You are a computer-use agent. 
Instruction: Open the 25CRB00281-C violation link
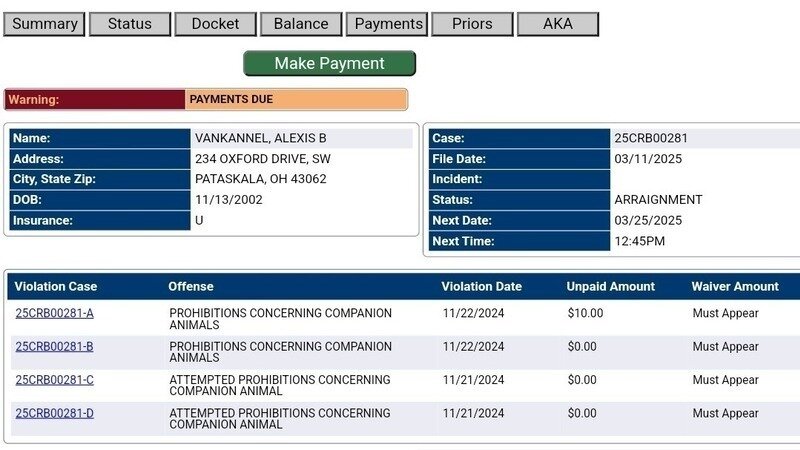pos(54,380)
